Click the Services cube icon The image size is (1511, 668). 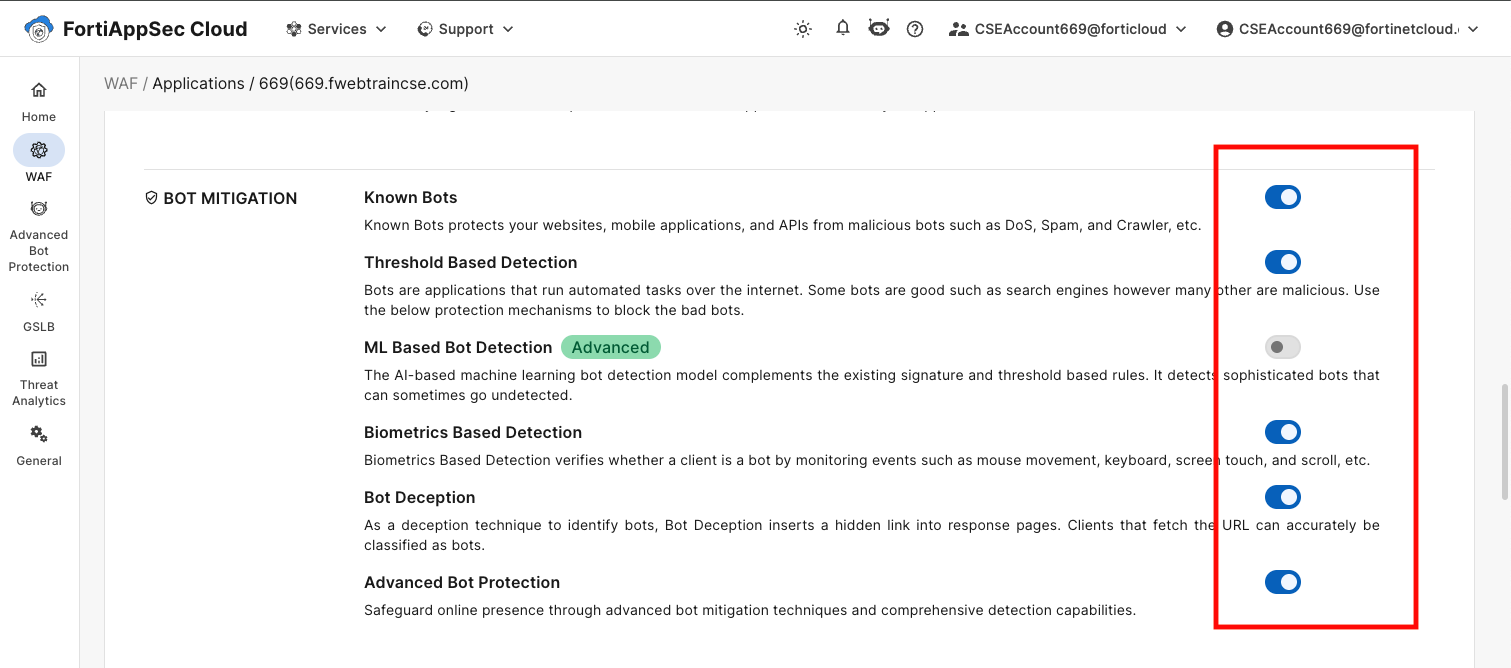click(x=294, y=29)
